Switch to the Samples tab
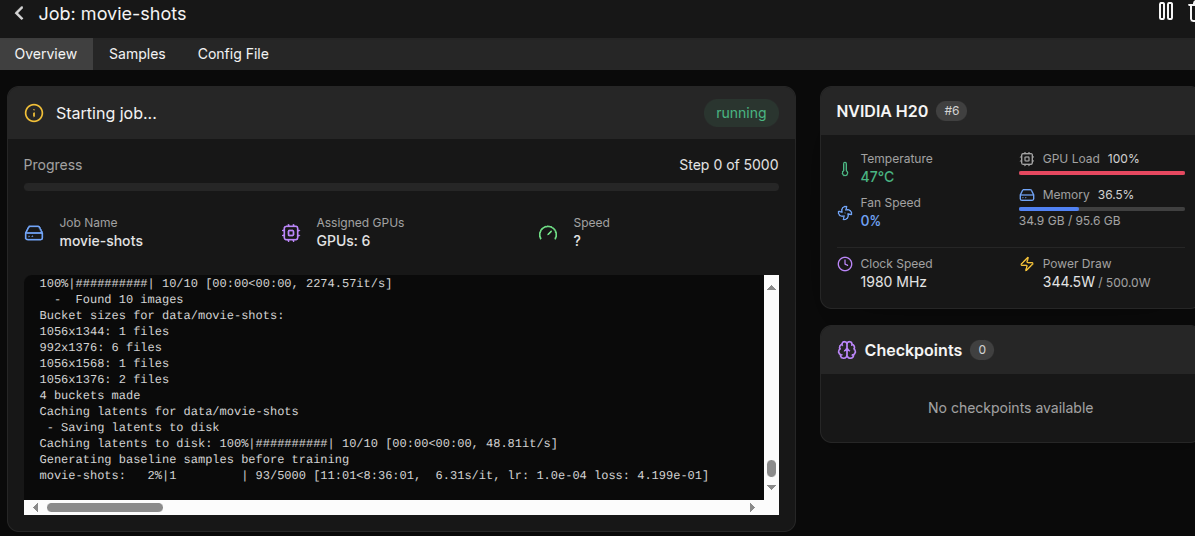The width and height of the screenshot is (1195, 536). [137, 54]
